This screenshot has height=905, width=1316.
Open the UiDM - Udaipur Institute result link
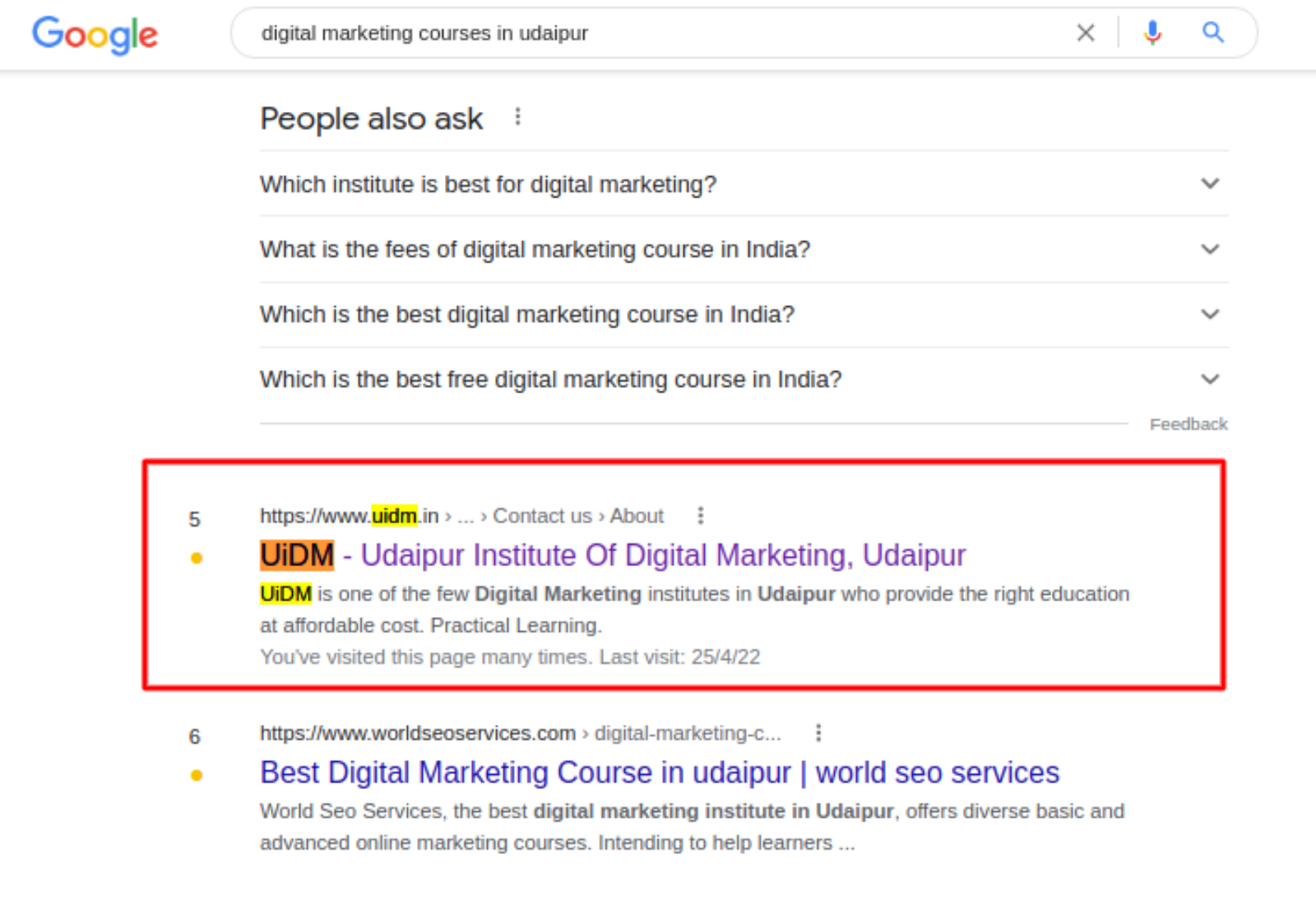[x=612, y=555]
